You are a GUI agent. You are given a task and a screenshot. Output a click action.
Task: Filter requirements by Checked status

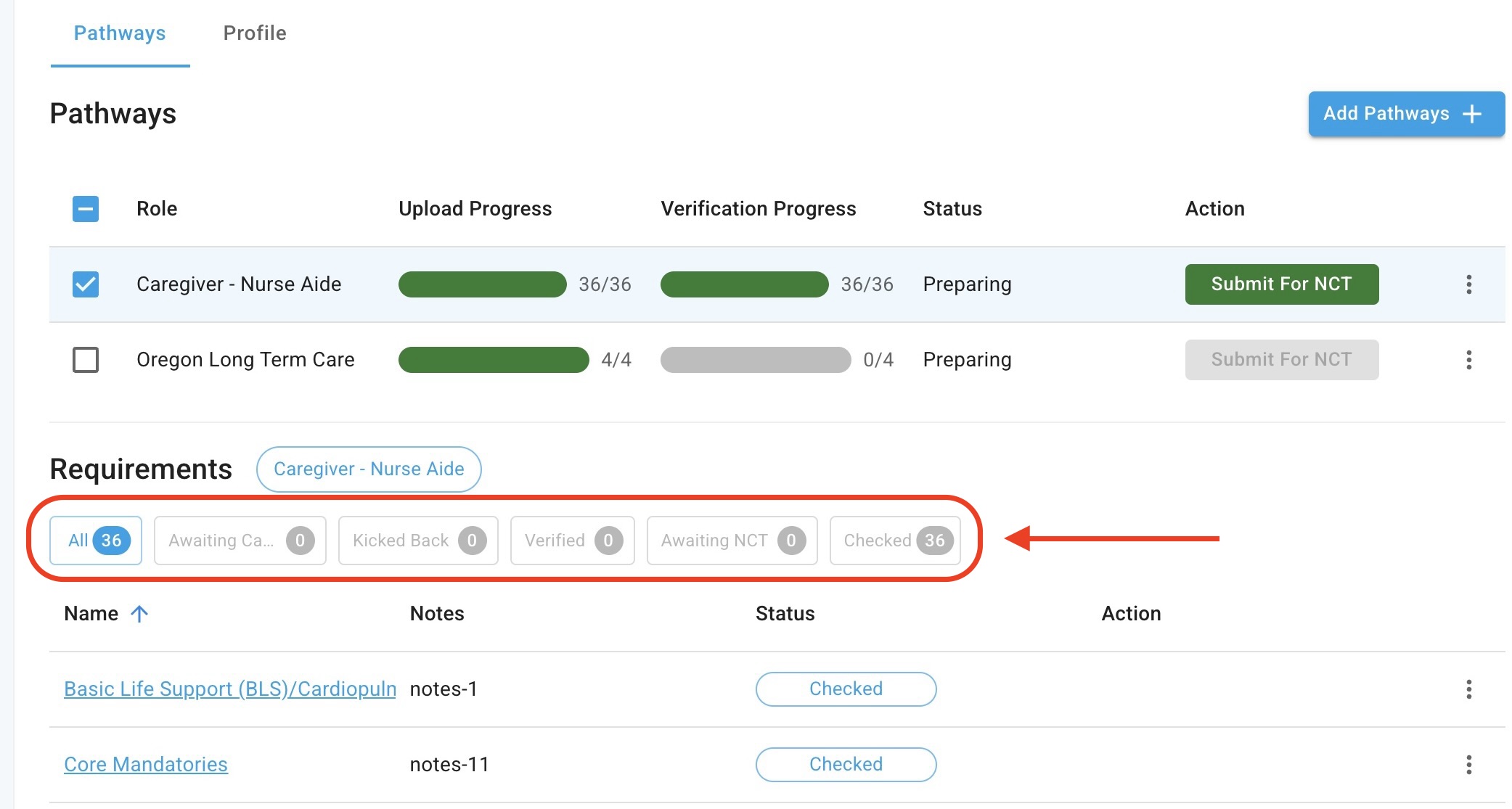click(x=895, y=541)
